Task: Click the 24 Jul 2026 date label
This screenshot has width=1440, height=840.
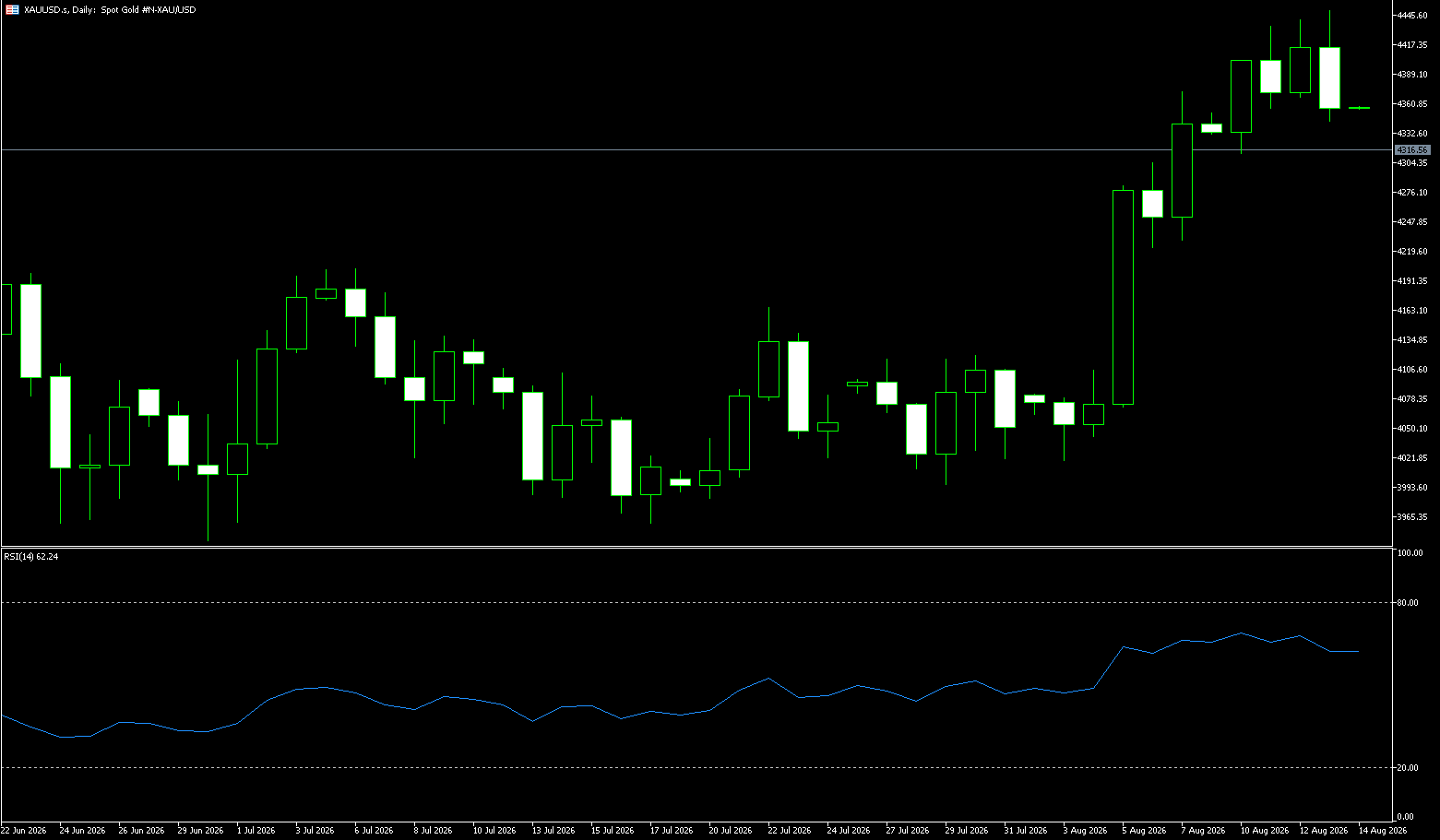Action: [x=849, y=831]
